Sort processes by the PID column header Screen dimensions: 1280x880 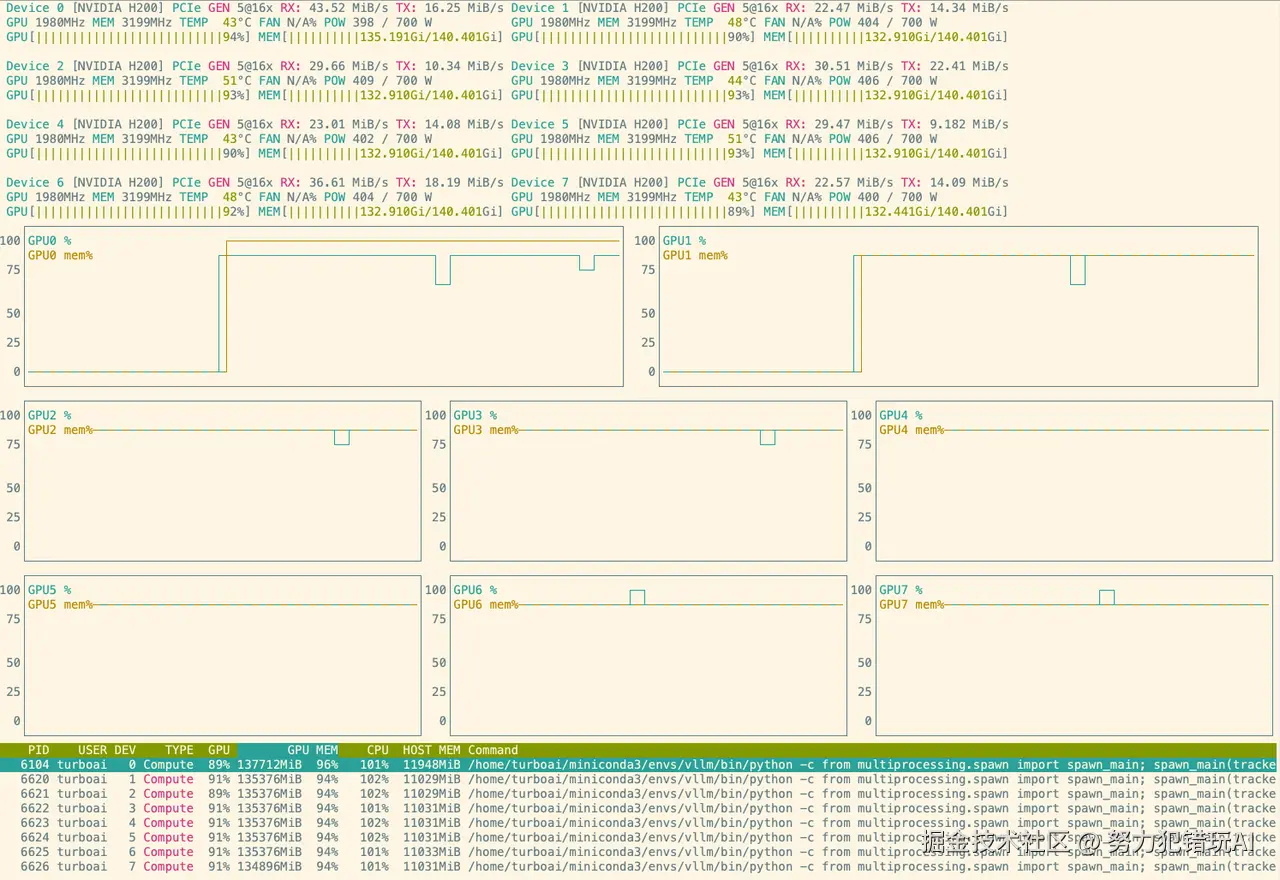(38, 750)
